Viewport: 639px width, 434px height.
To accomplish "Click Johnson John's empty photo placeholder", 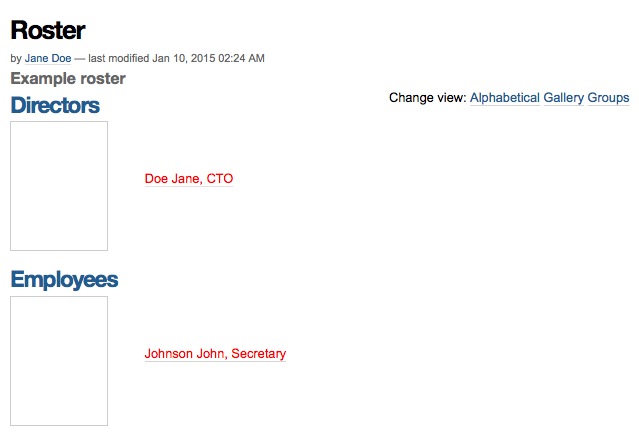I will pyautogui.click(x=59, y=361).
